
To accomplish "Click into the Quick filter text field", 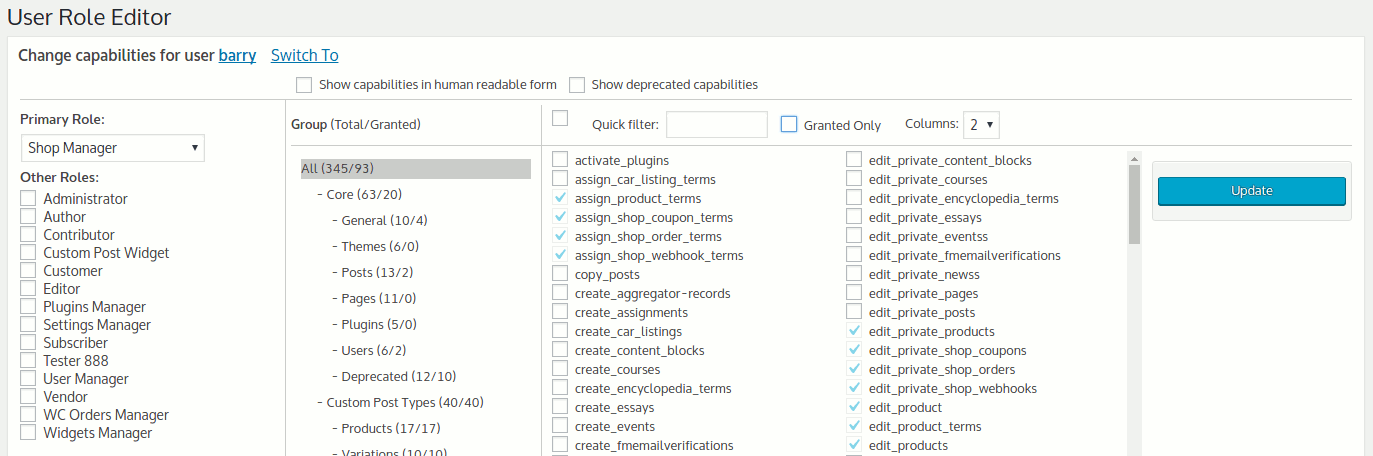I will point(716,125).
